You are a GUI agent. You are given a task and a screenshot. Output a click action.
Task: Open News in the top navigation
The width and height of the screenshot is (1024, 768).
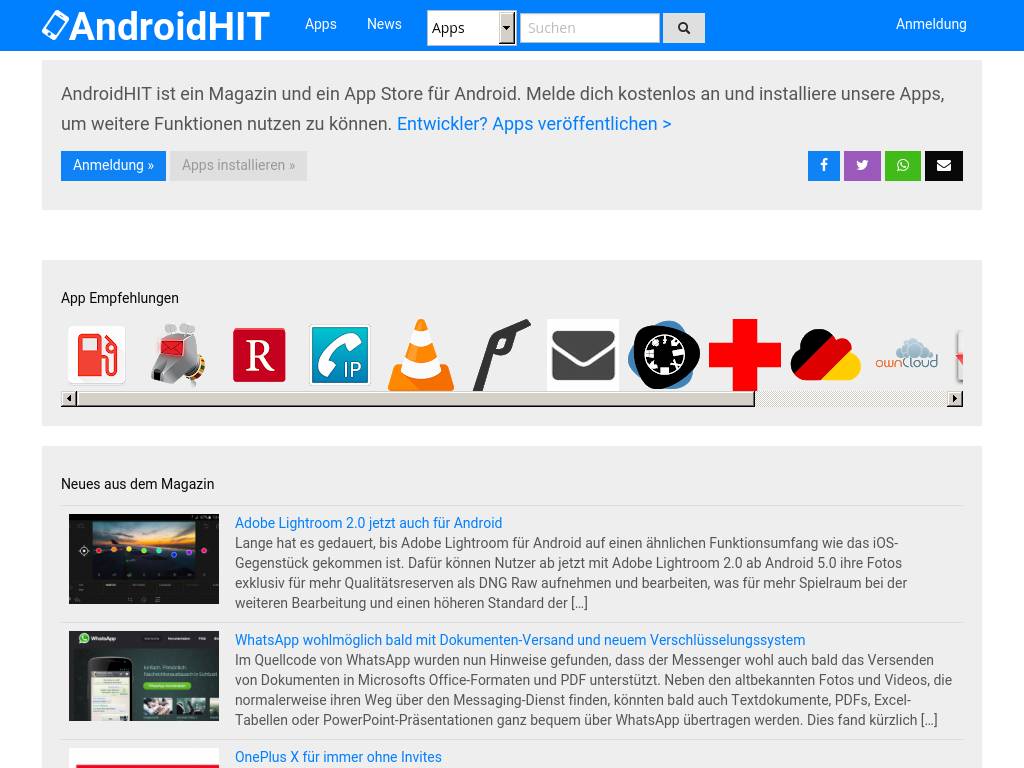(384, 24)
